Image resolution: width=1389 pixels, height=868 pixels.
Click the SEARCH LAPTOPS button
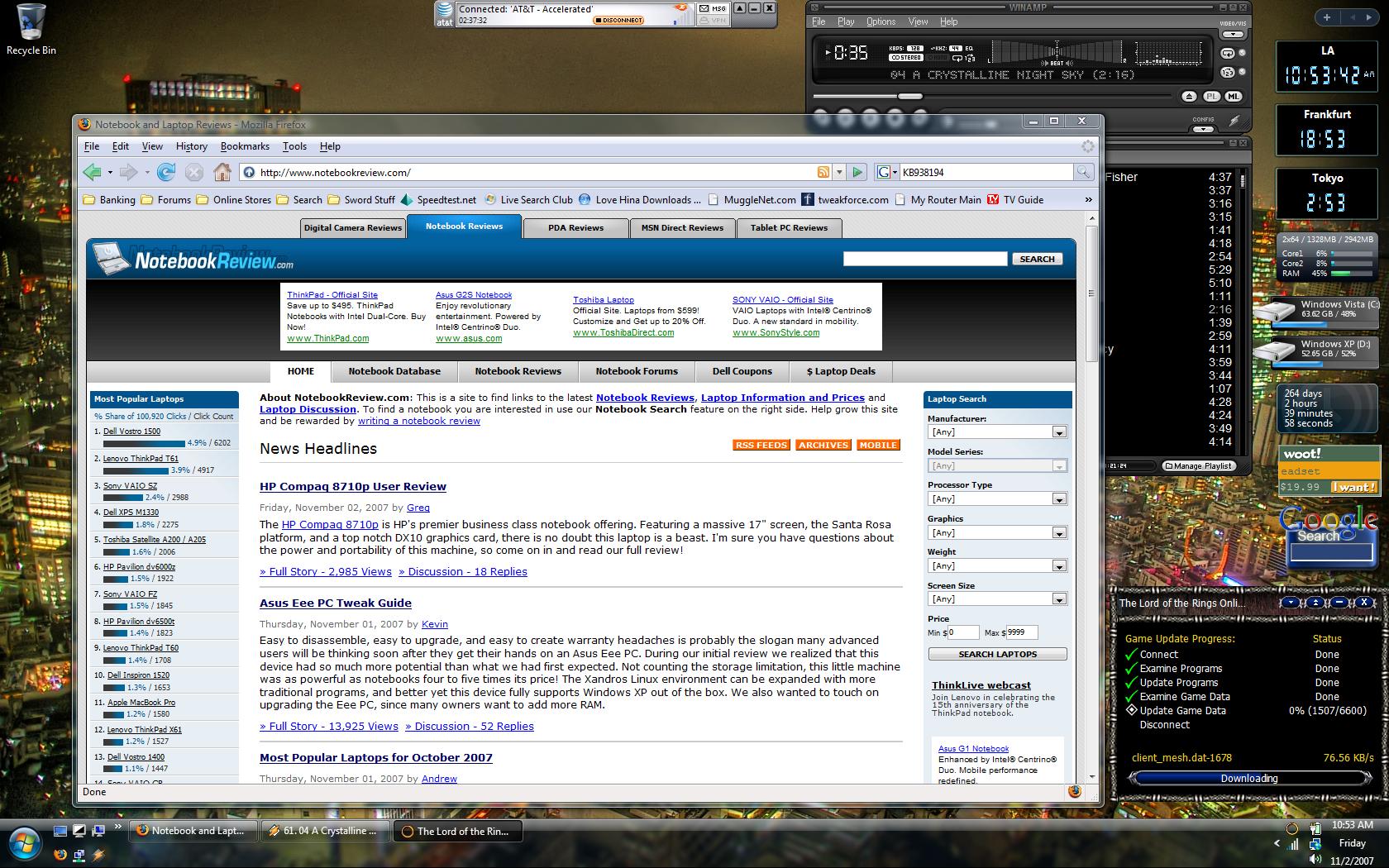tap(997, 654)
